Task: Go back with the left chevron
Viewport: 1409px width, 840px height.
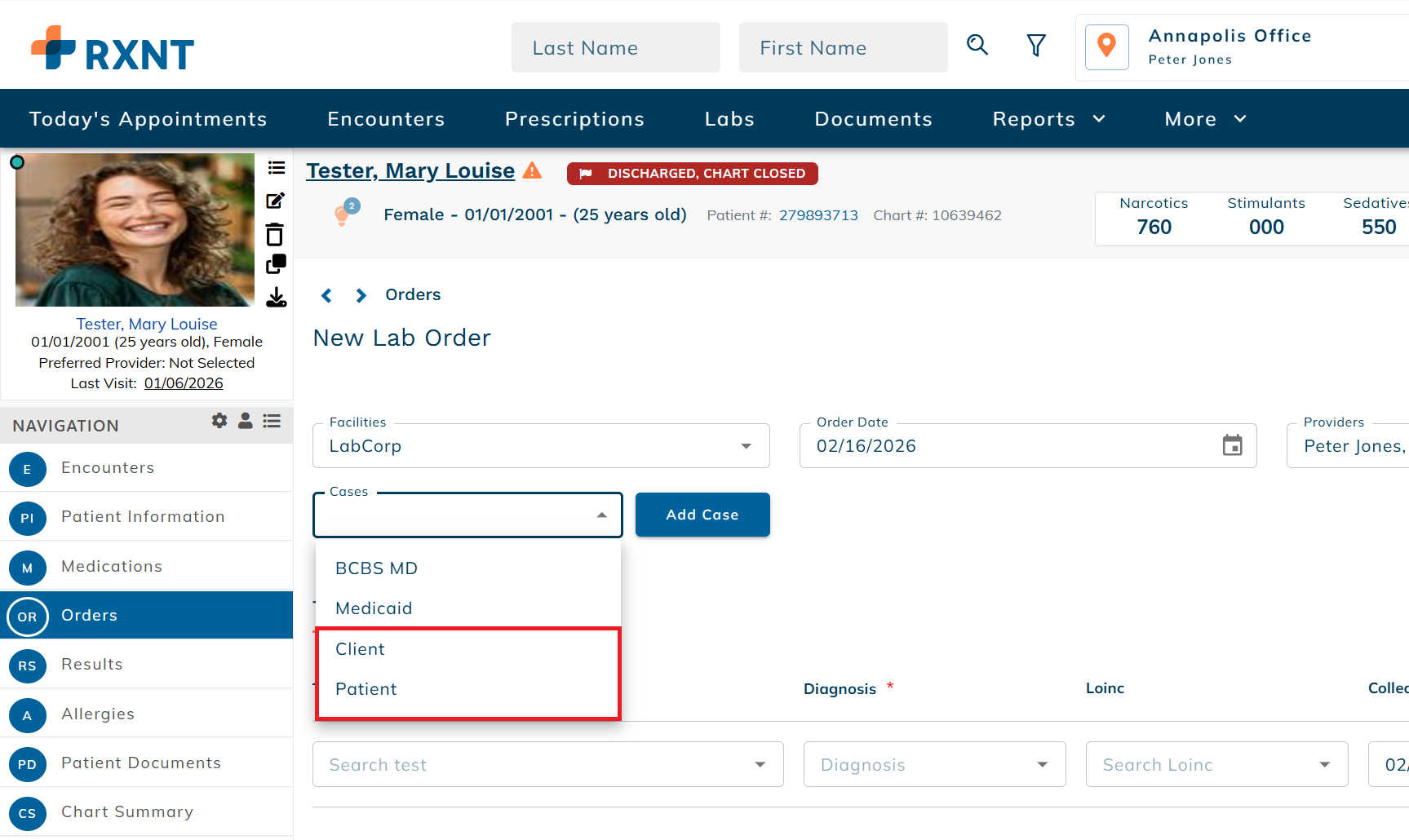Action: 326,295
